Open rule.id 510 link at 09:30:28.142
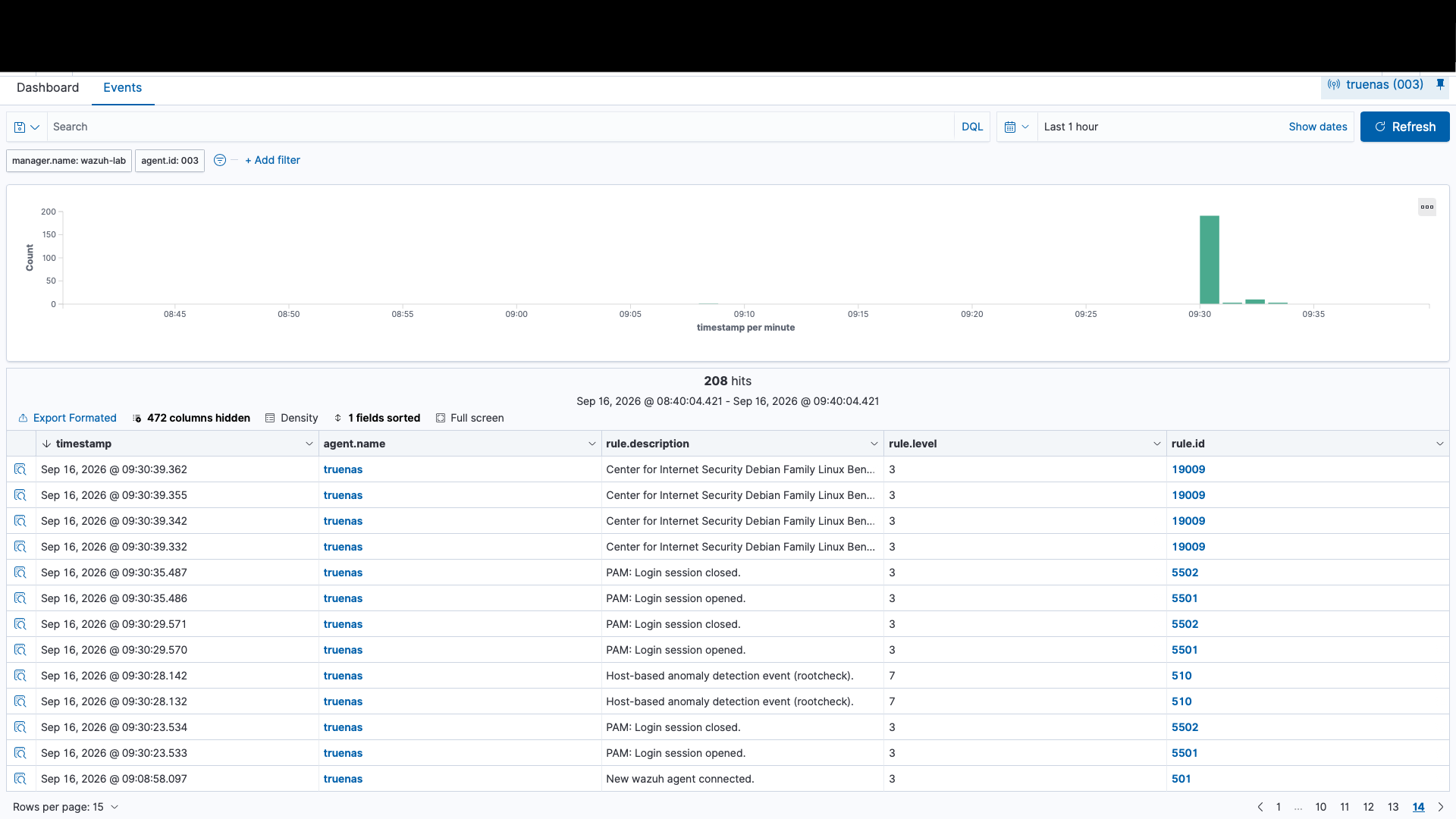This screenshot has width=1456, height=819. click(1181, 676)
